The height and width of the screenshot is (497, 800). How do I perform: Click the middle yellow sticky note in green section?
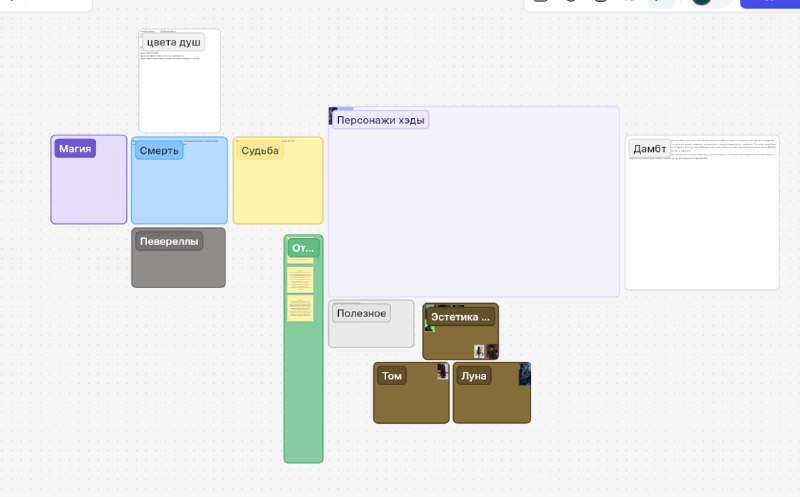[x=300, y=280]
